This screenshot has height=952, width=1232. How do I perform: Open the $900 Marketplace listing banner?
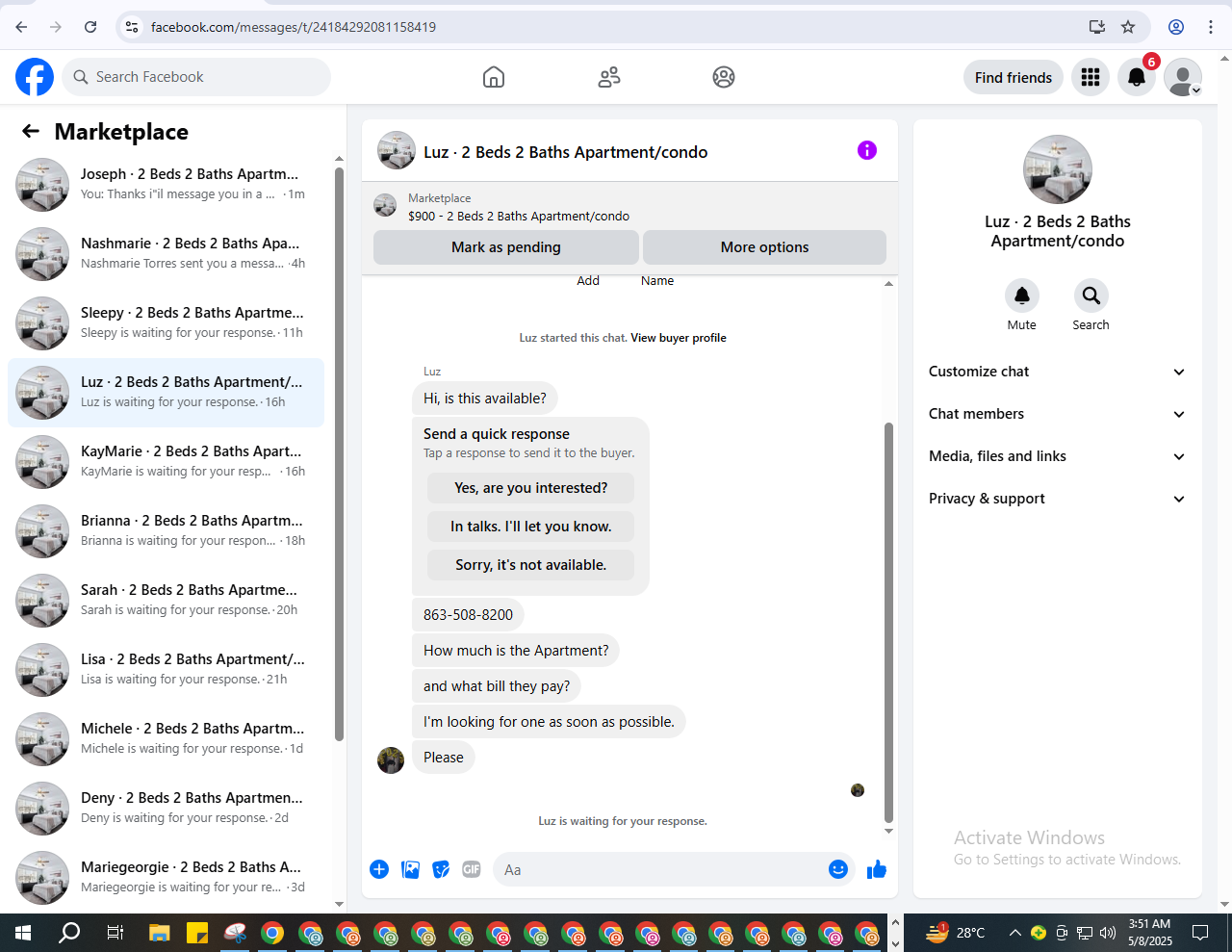(629, 207)
